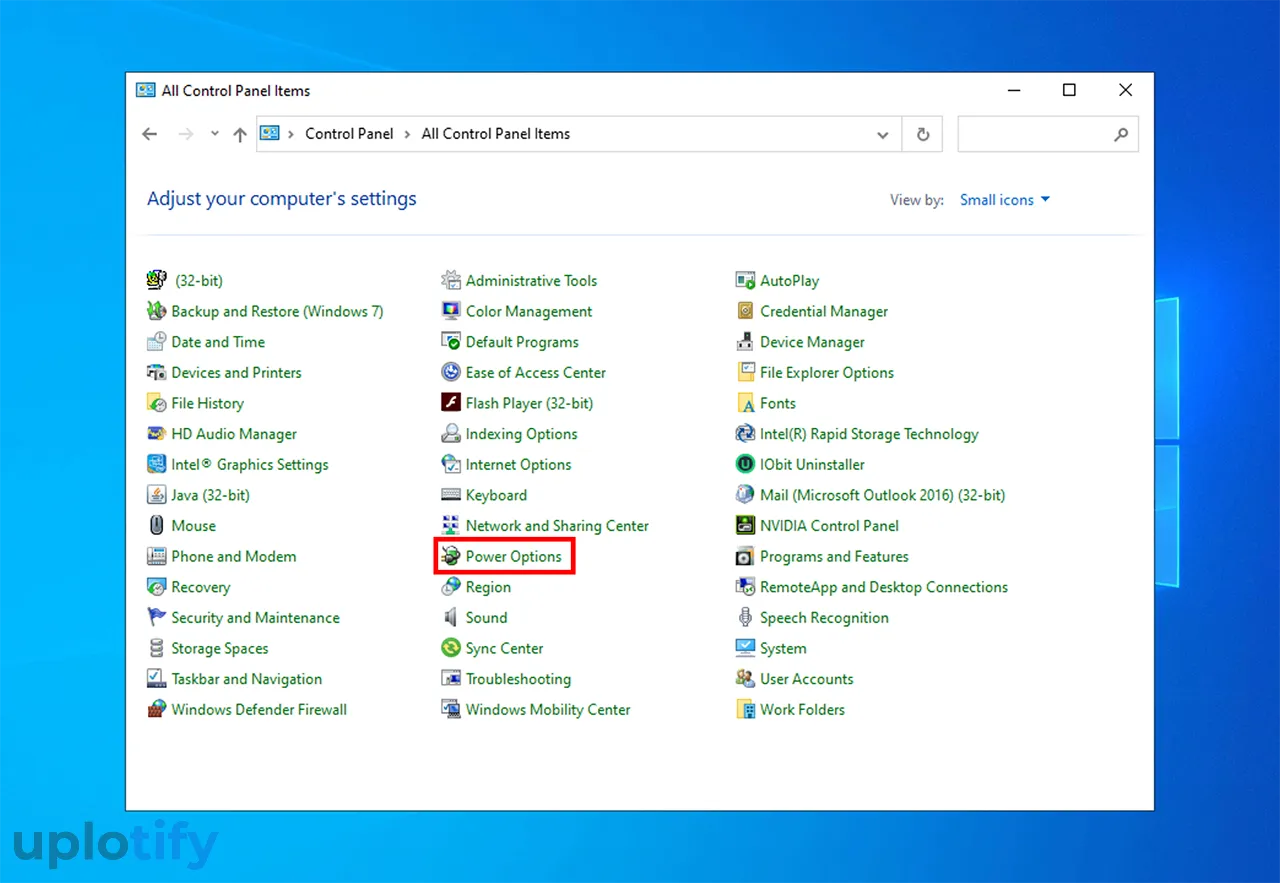Image resolution: width=1280 pixels, height=883 pixels.
Task: Open the AutoPlay link
Action: click(x=789, y=281)
